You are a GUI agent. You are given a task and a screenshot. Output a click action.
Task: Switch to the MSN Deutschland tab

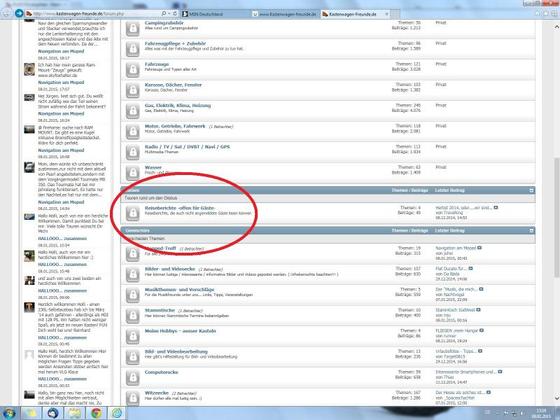[215, 14]
